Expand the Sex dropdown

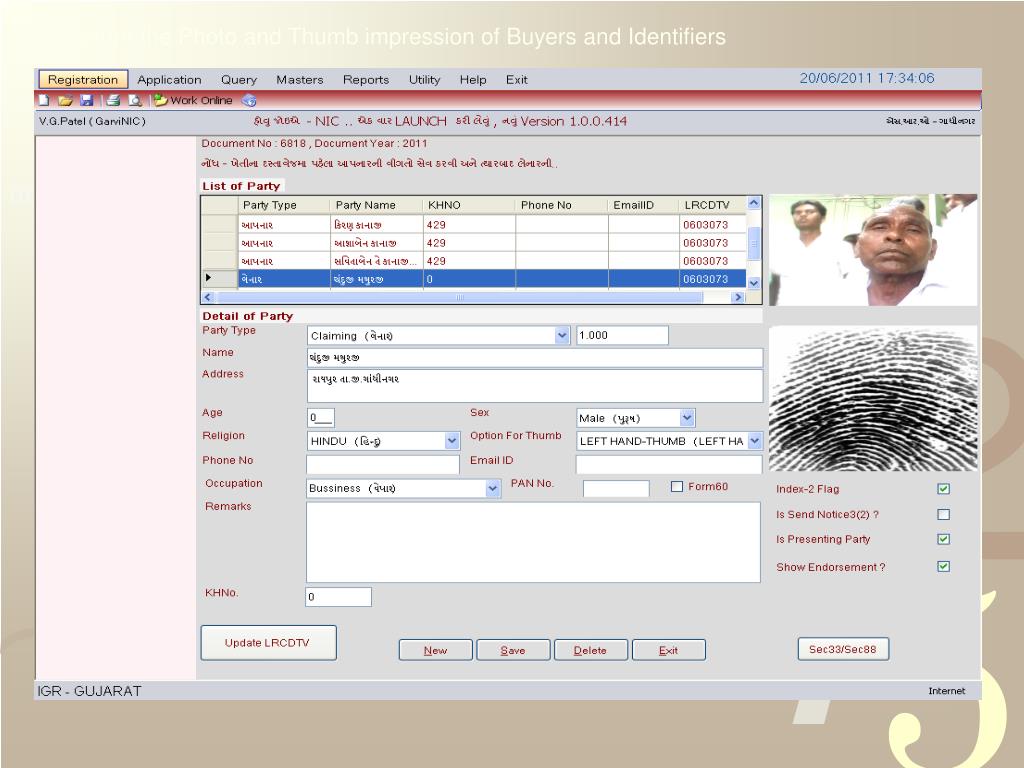[687, 418]
